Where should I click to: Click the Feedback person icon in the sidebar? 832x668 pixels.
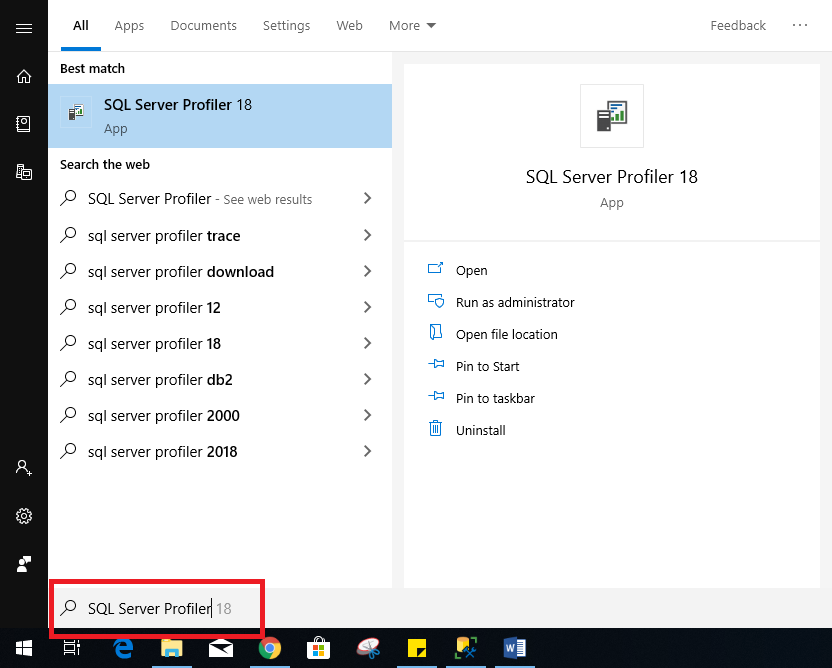point(23,563)
